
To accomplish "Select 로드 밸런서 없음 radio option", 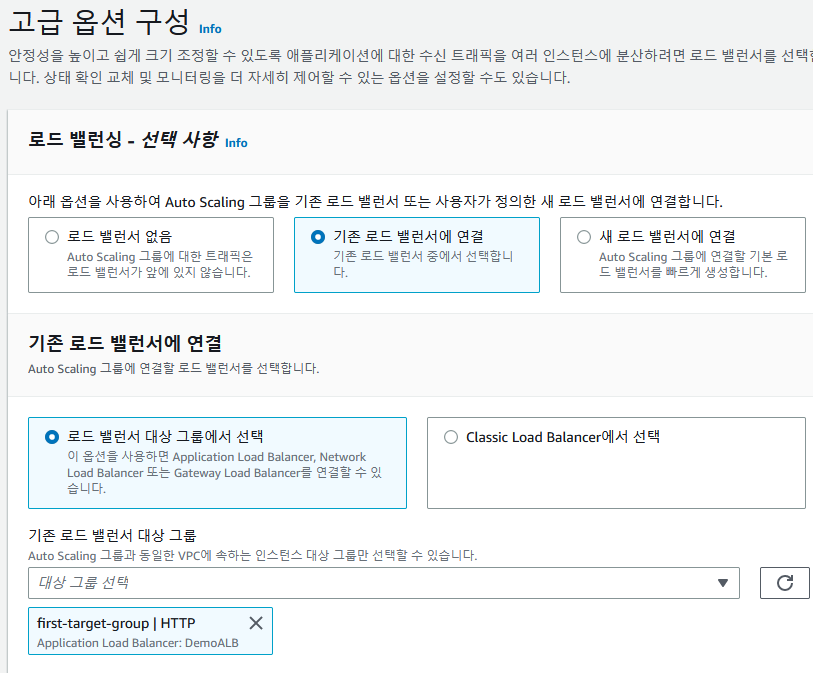I will [x=52, y=237].
